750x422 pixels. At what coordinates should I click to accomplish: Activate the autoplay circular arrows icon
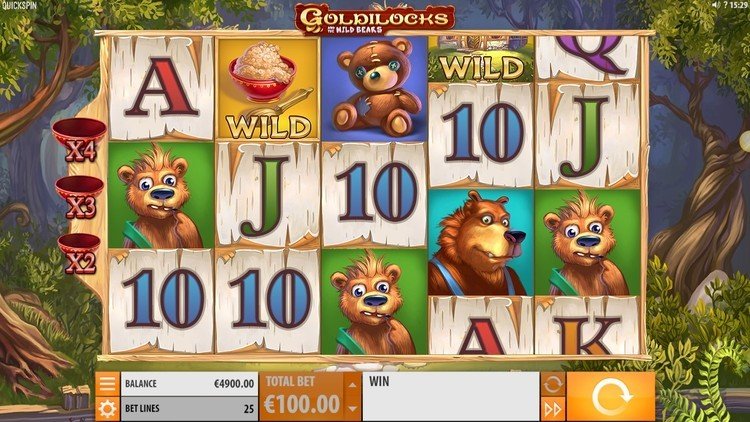tap(552, 384)
